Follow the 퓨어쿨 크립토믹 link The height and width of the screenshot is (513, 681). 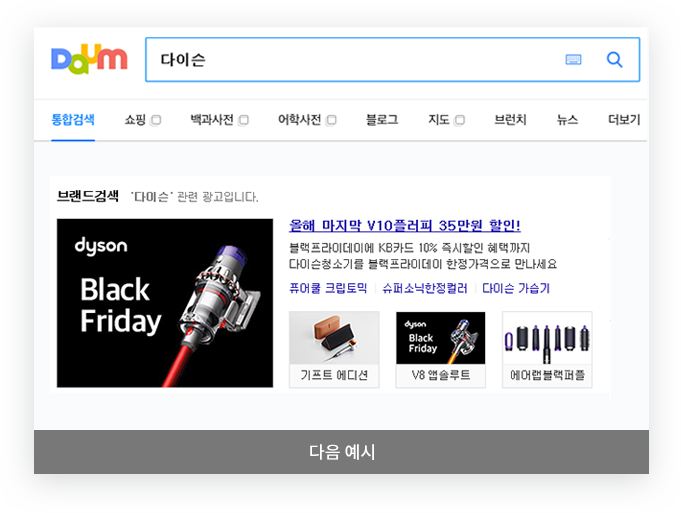(328, 288)
